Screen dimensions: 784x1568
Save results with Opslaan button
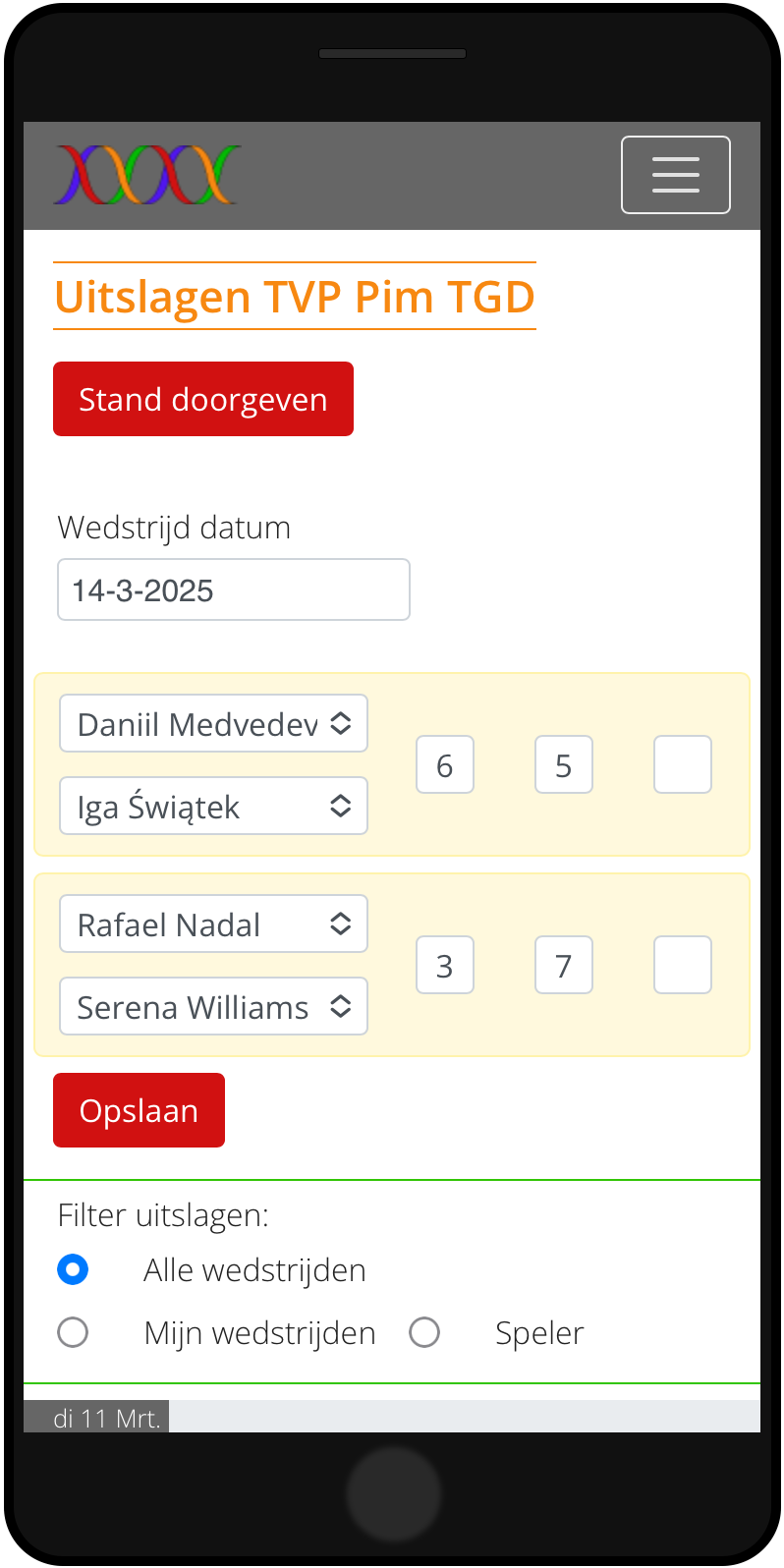click(139, 1110)
